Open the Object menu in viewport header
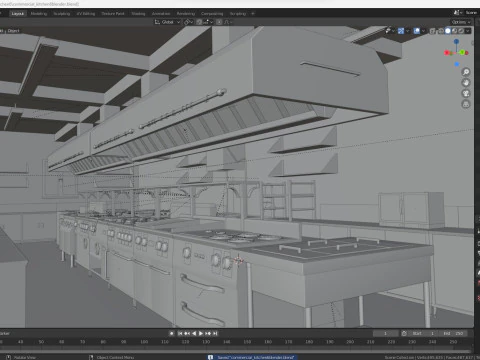Screen dimensions: 480x360 pyautogui.click(x=13, y=31)
